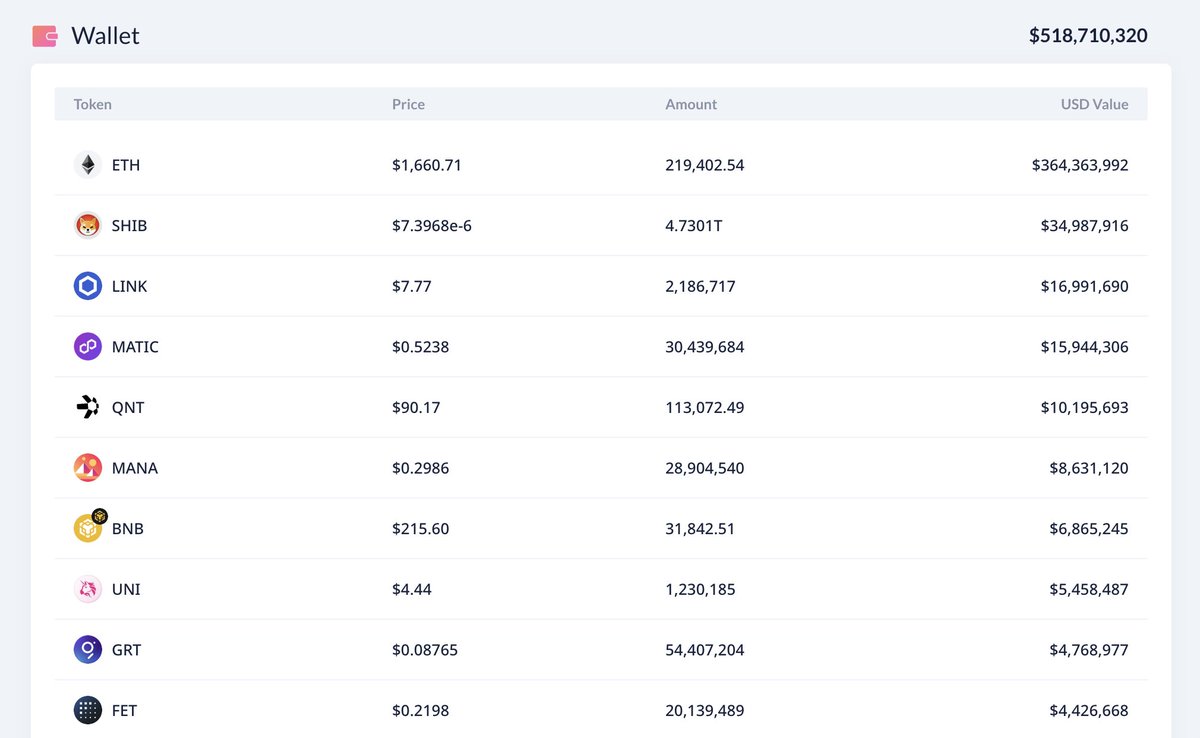Click the Amount column header
This screenshot has height=738, width=1200.
[691, 104]
